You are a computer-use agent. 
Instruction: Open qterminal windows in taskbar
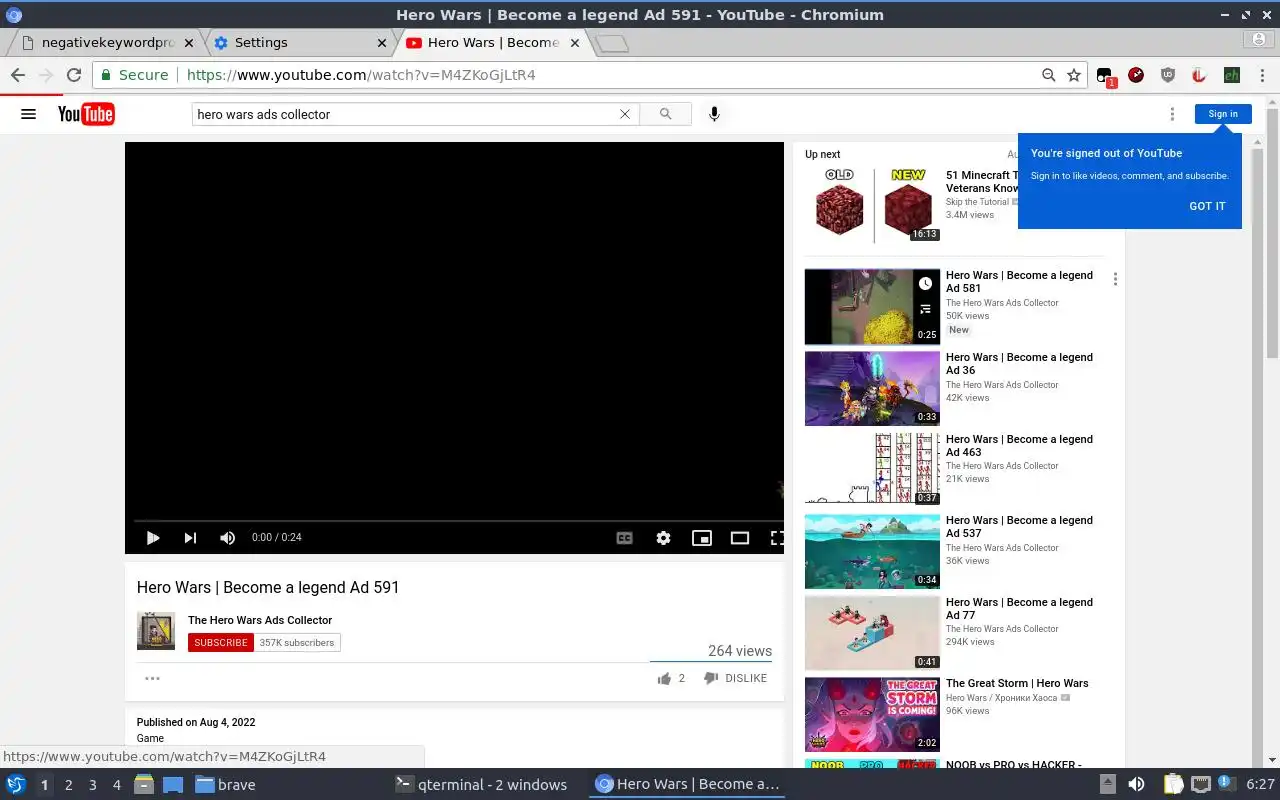point(481,785)
